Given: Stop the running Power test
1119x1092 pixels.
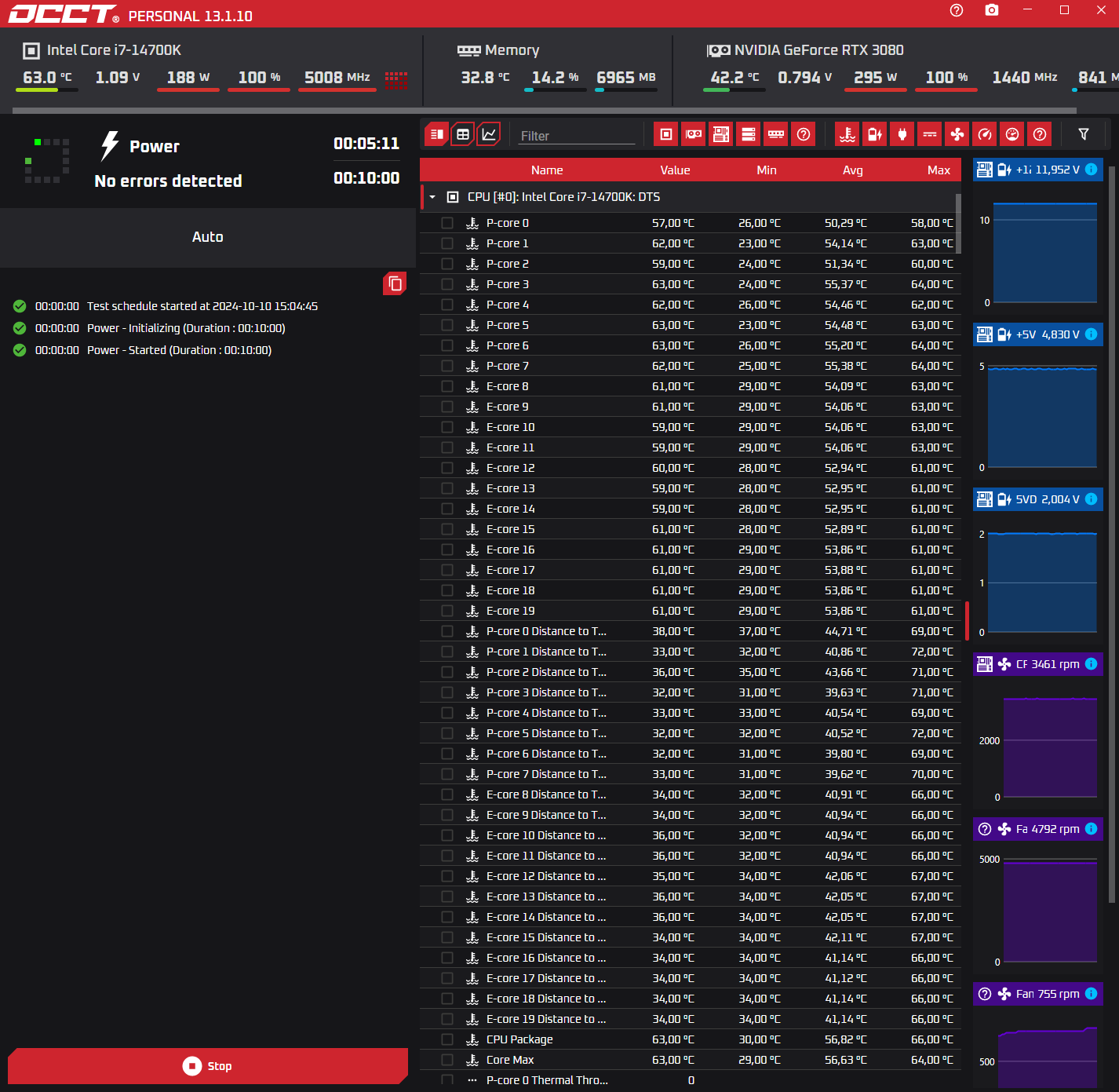Looking at the screenshot, I should [208, 1066].
